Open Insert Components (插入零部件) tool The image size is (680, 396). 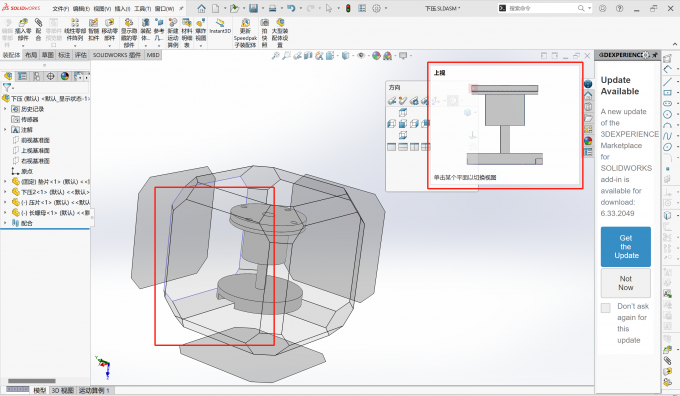pyautogui.click(x=23, y=29)
